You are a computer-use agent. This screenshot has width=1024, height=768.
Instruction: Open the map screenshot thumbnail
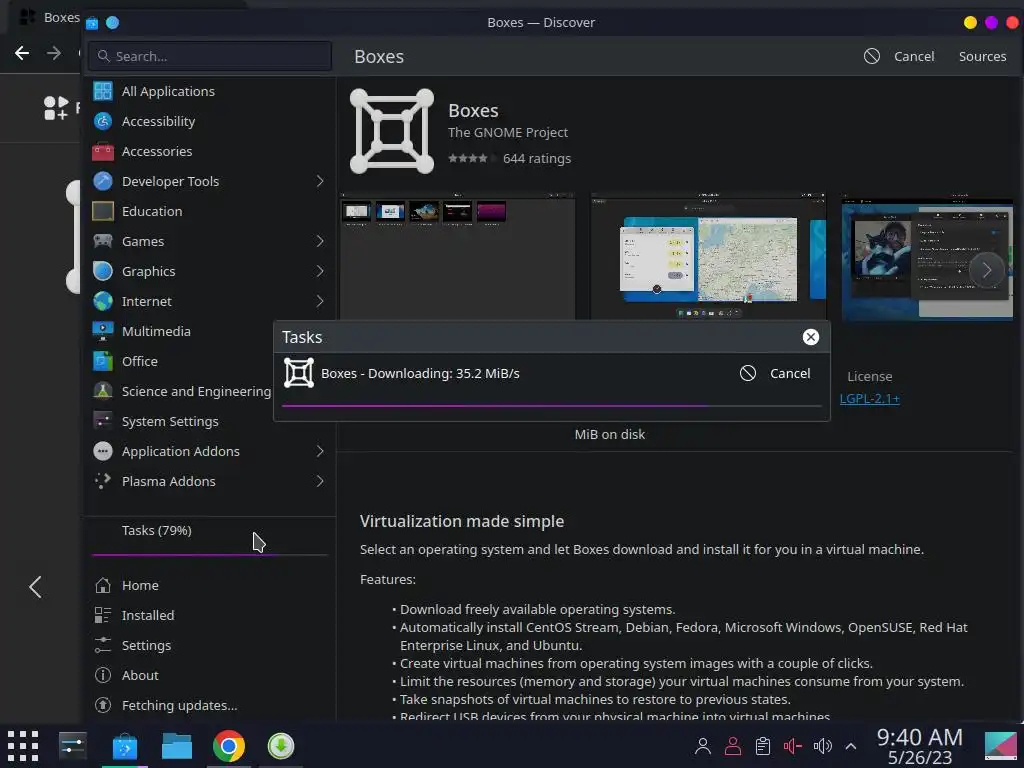click(708, 256)
